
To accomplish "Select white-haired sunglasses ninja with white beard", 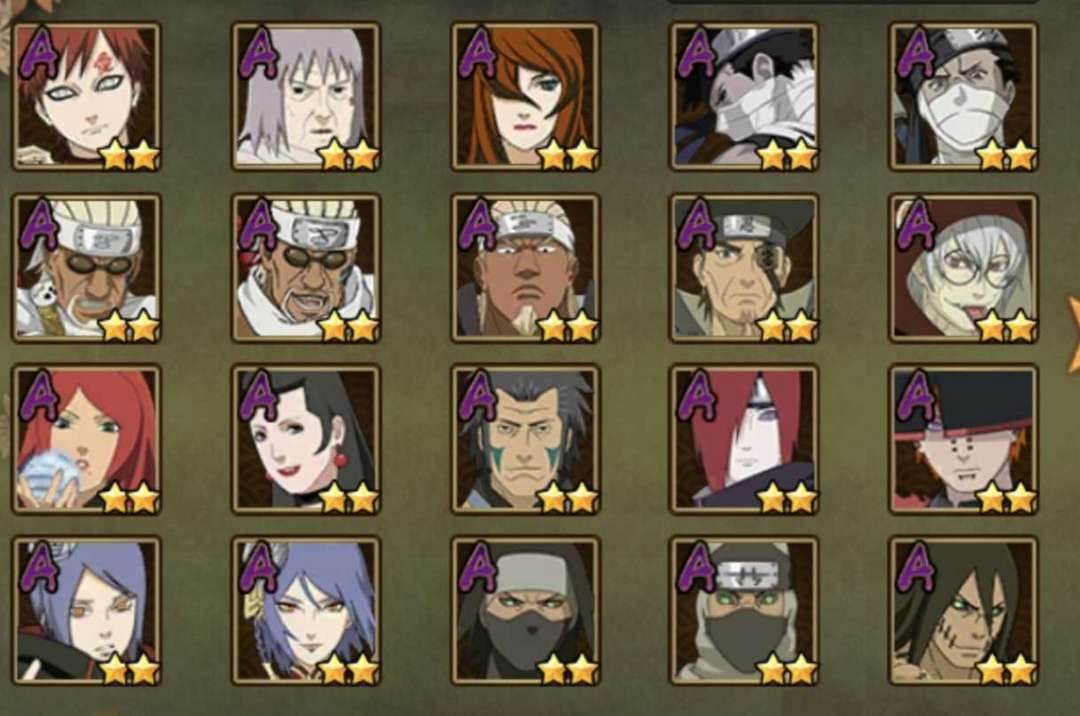I will [87, 268].
